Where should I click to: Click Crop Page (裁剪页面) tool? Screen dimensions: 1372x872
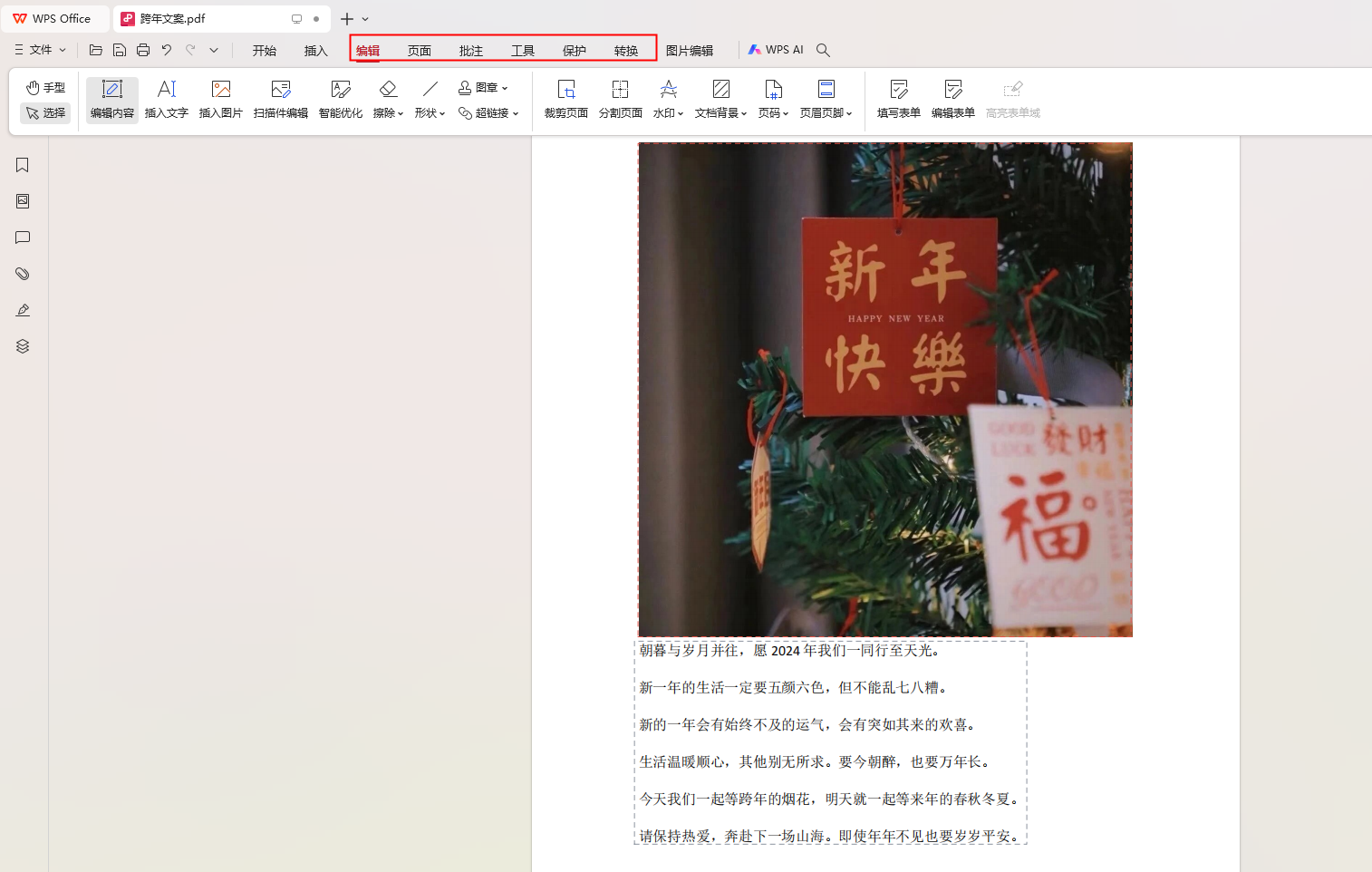click(x=566, y=100)
